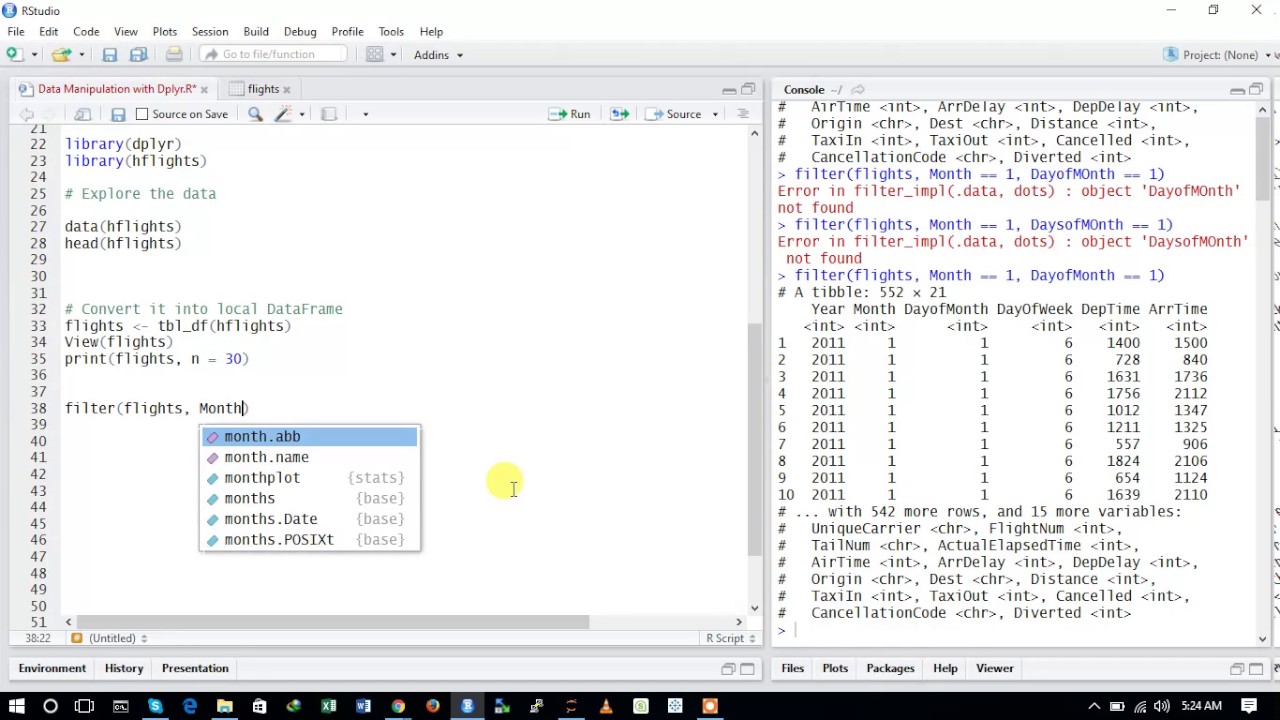This screenshot has height=720, width=1280.
Task: Click the Open File folder icon
Action: pos(61,55)
